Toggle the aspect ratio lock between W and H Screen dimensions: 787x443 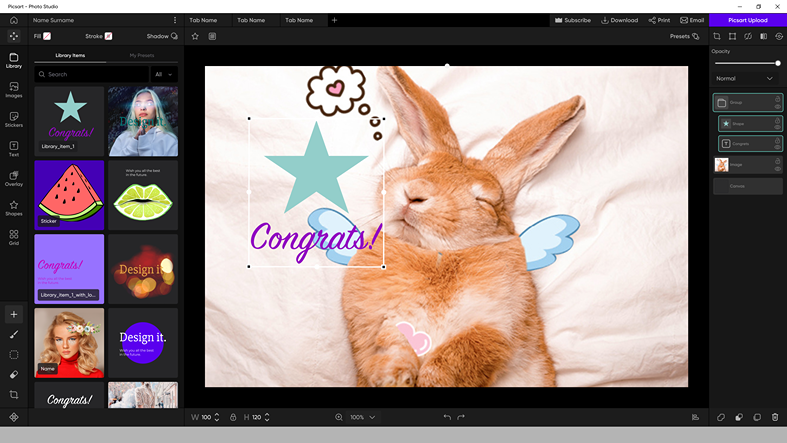click(233, 417)
